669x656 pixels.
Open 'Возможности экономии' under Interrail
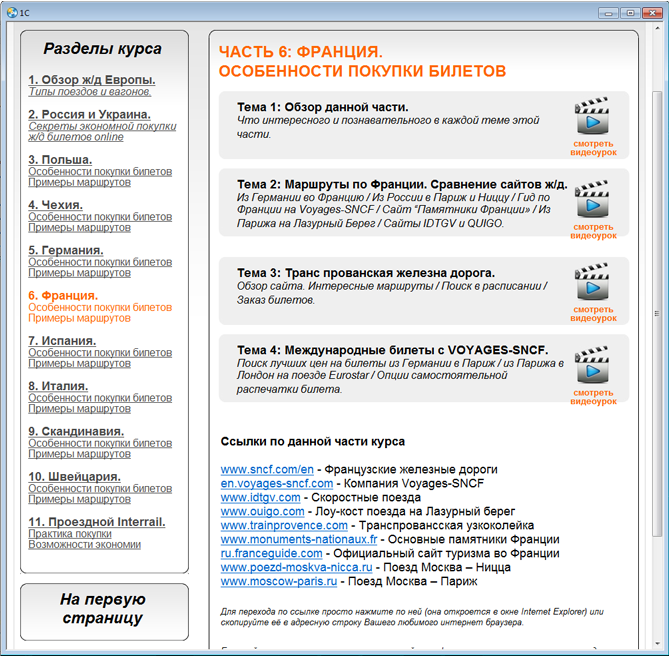click(x=84, y=545)
